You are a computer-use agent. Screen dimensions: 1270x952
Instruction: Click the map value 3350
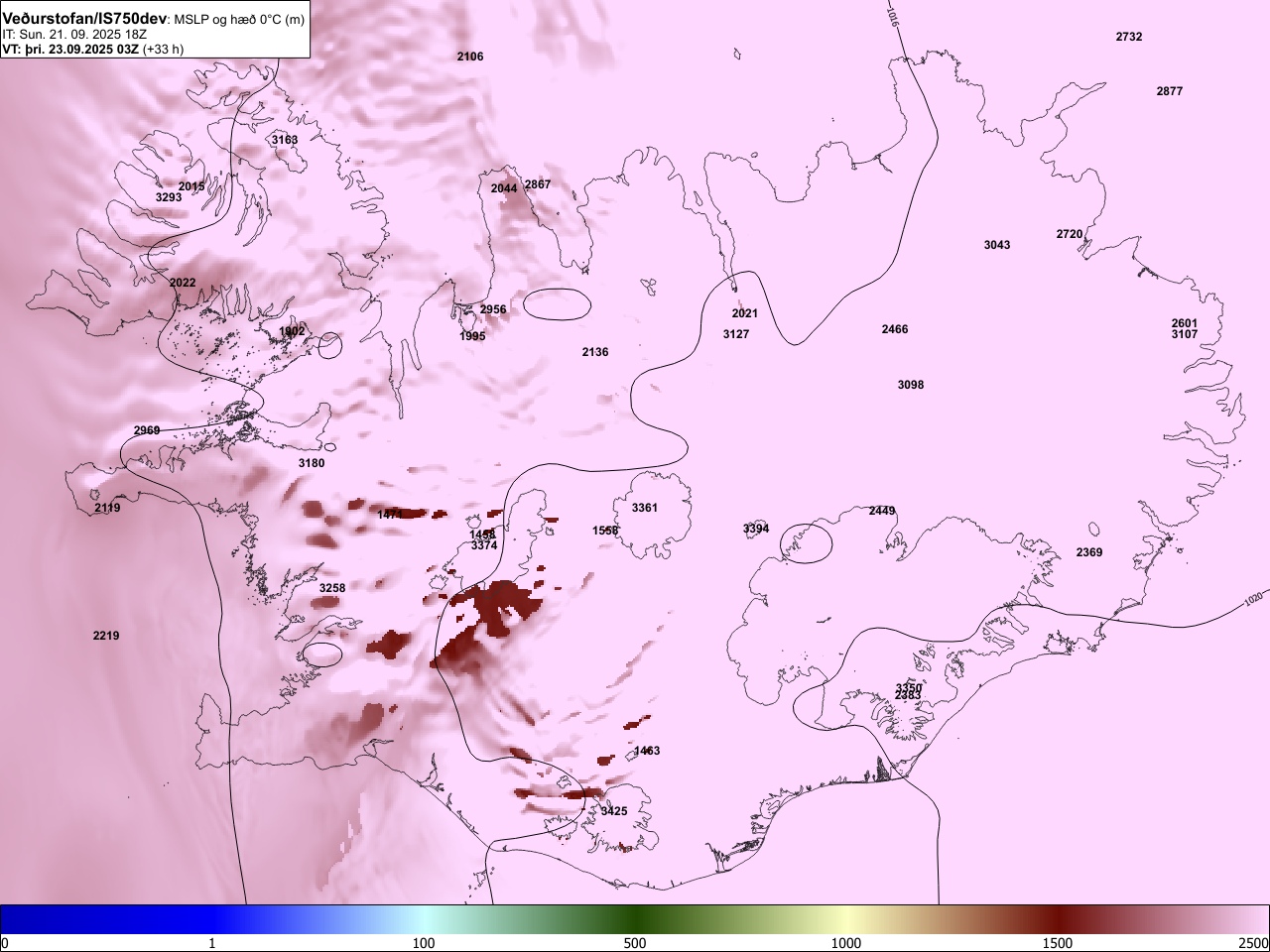coord(909,687)
